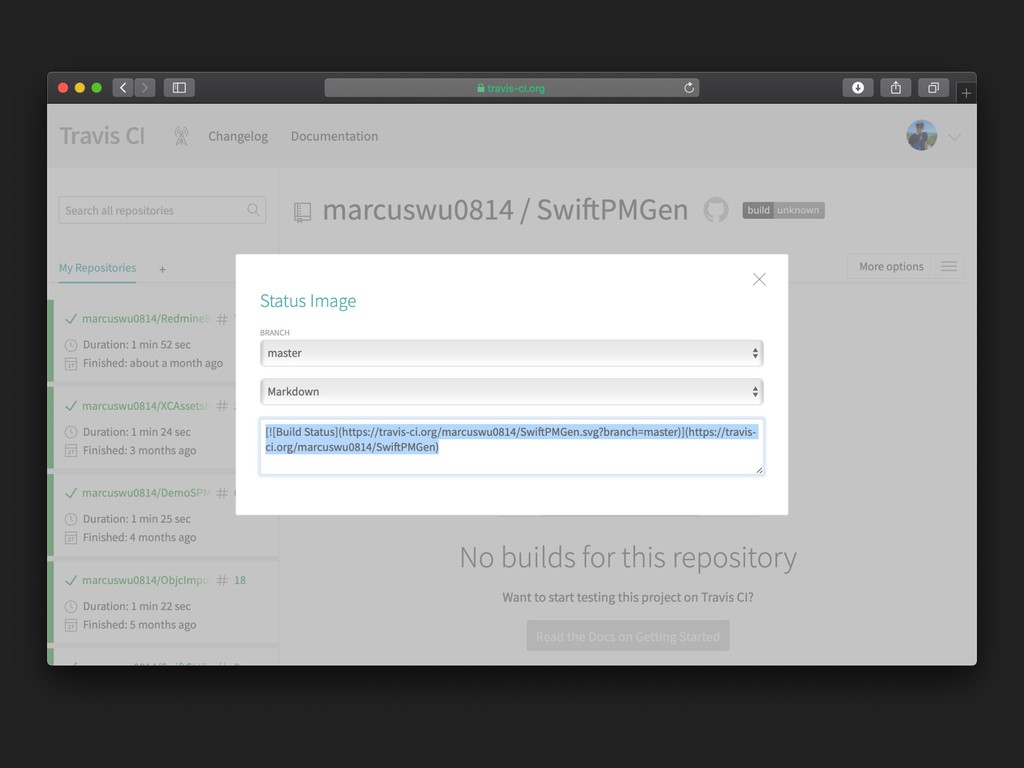Click the green passed checkmark for XCAssets repo
1024x768 pixels.
[71, 406]
